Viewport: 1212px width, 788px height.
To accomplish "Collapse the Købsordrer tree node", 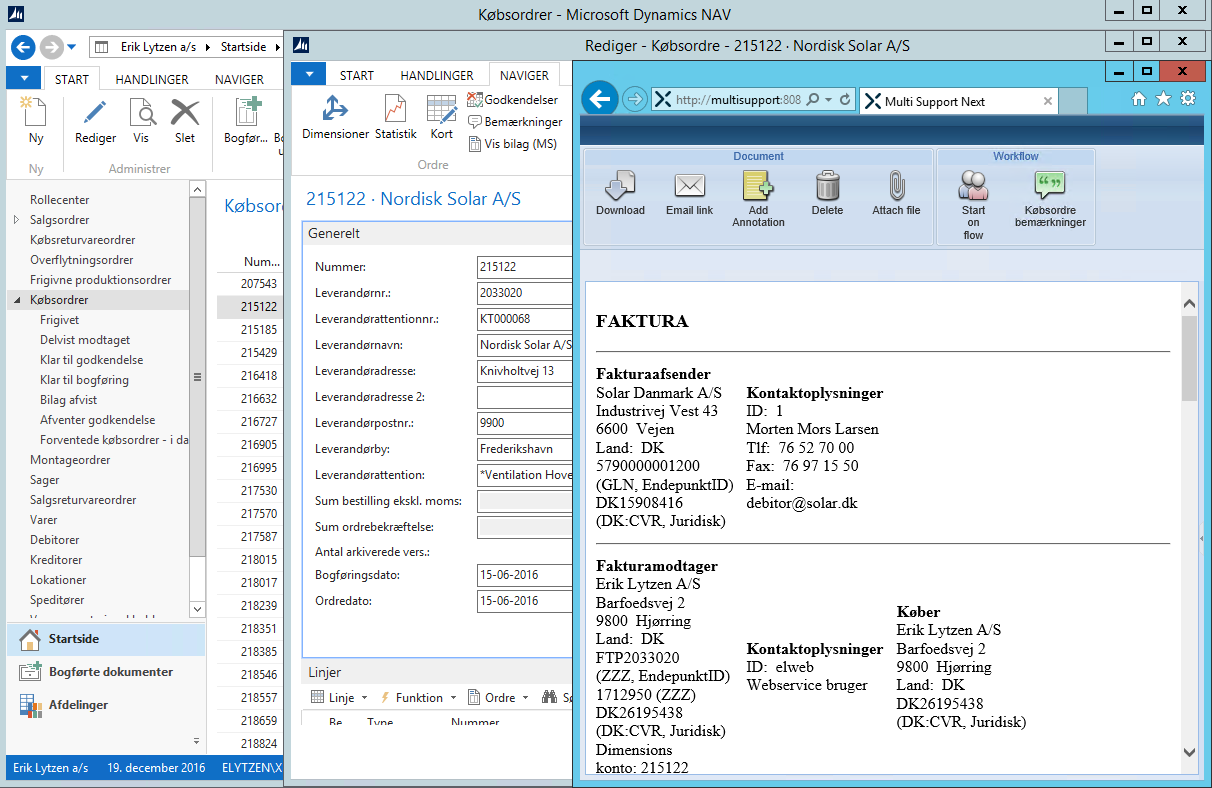I will click(x=16, y=300).
